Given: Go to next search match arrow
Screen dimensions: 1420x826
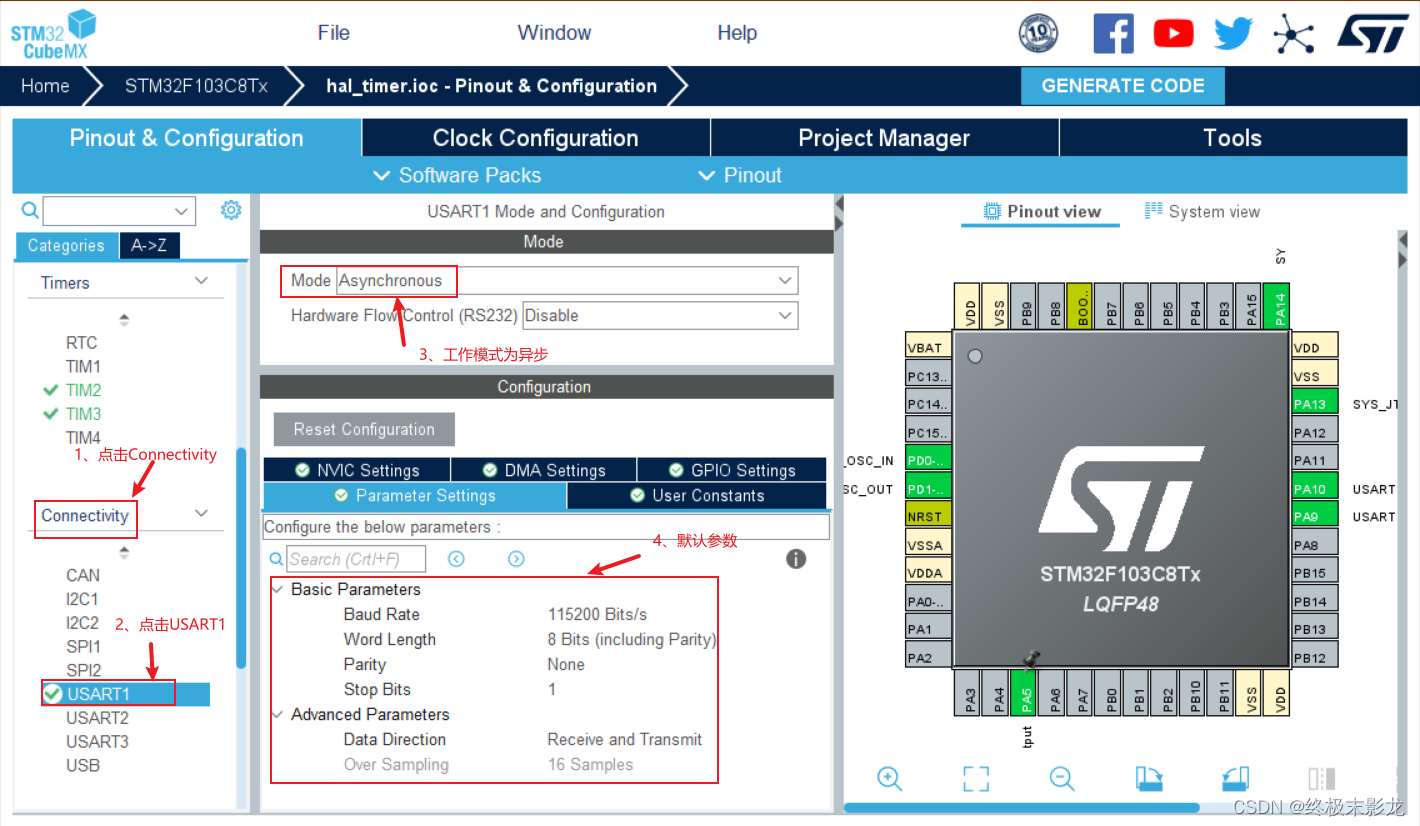Looking at the screenshot, I should point(516,559).
